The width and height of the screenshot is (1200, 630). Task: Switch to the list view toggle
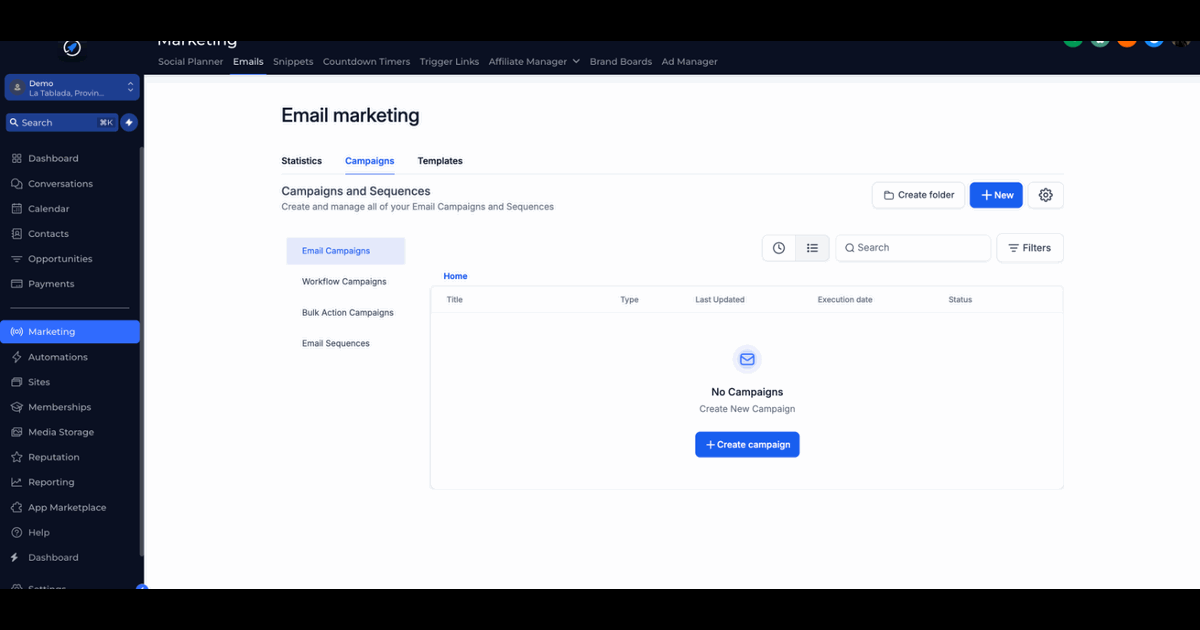click(812, 248)
